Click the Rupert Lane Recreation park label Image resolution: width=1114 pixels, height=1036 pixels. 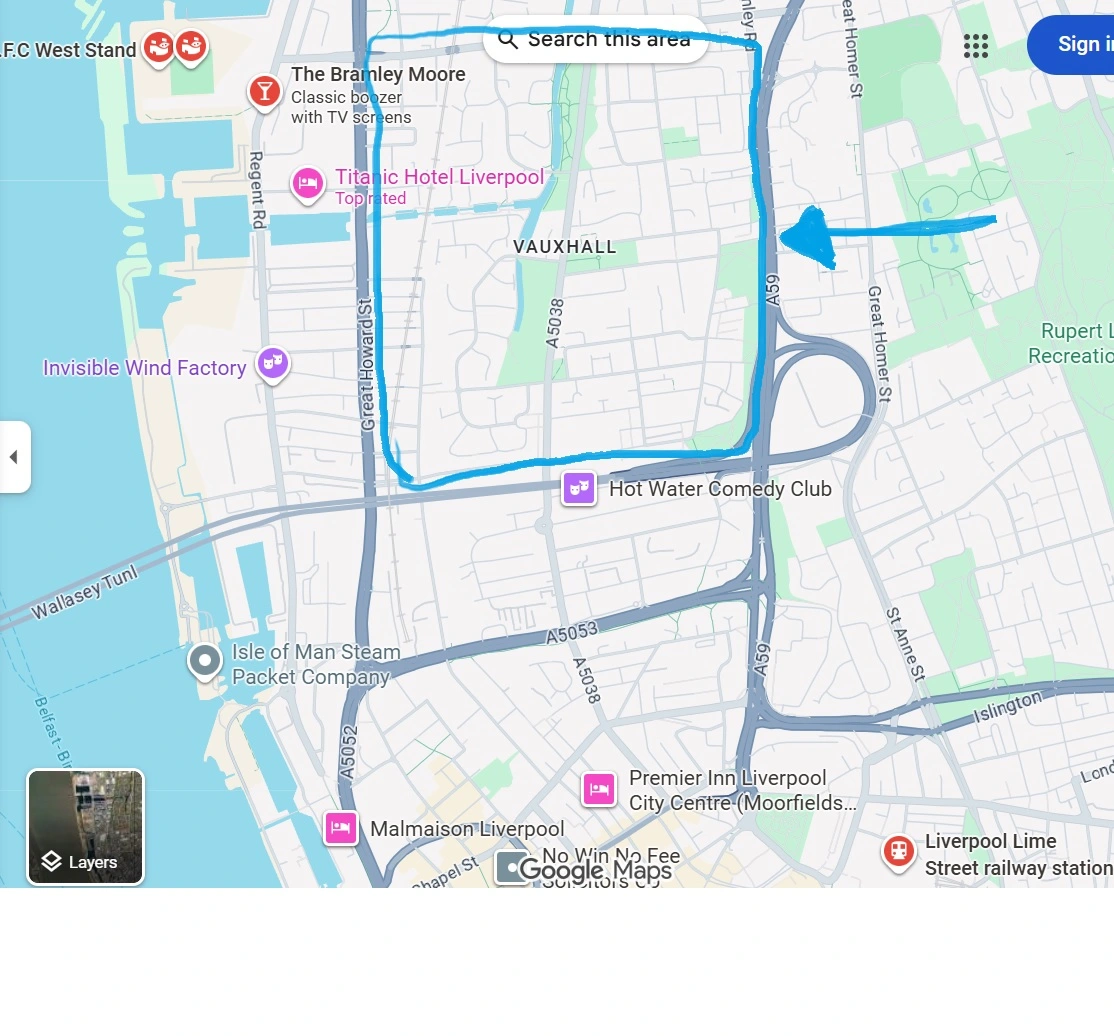[1071, 343]
